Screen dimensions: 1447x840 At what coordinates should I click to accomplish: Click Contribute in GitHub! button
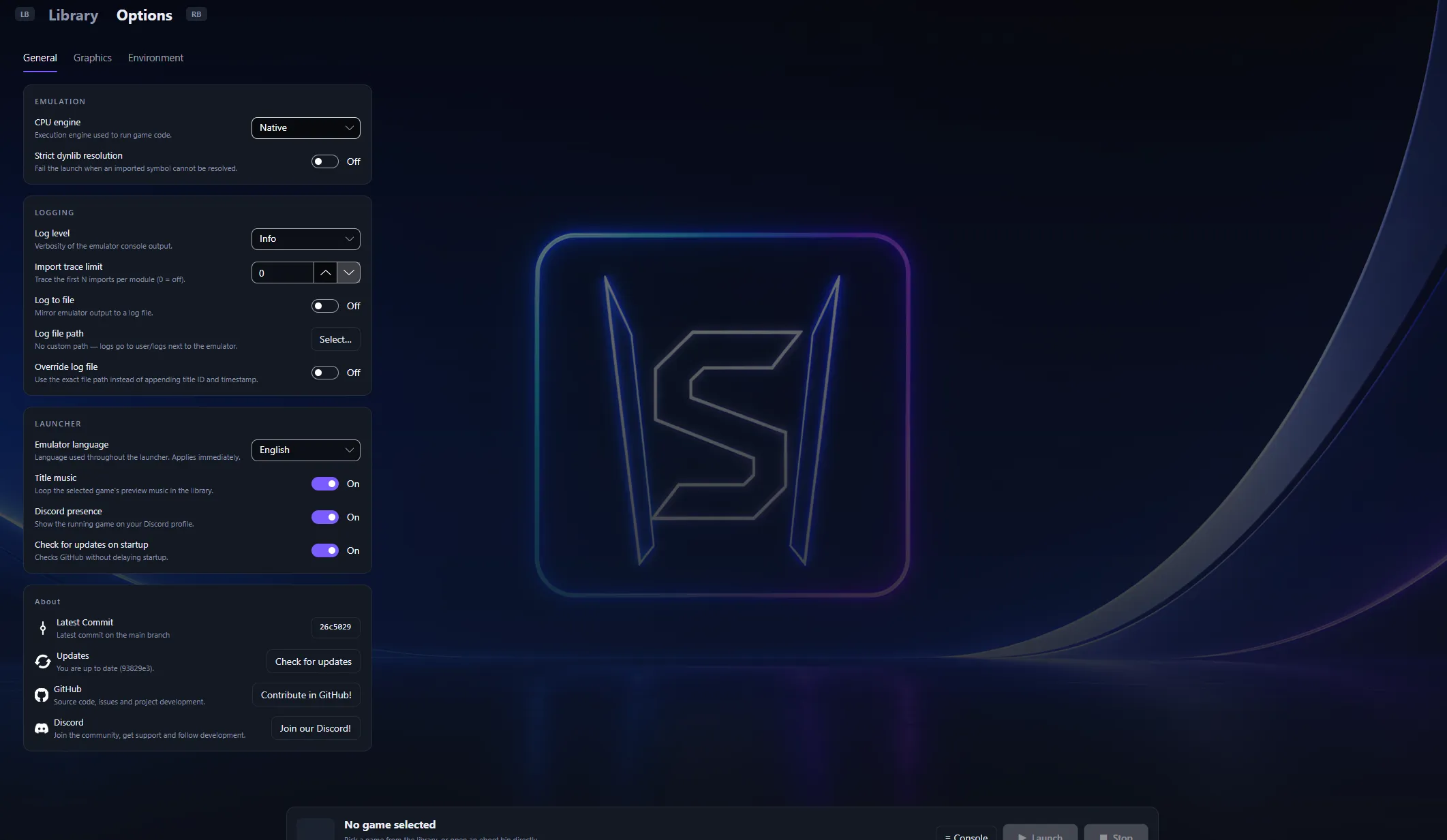pos(306,695)
